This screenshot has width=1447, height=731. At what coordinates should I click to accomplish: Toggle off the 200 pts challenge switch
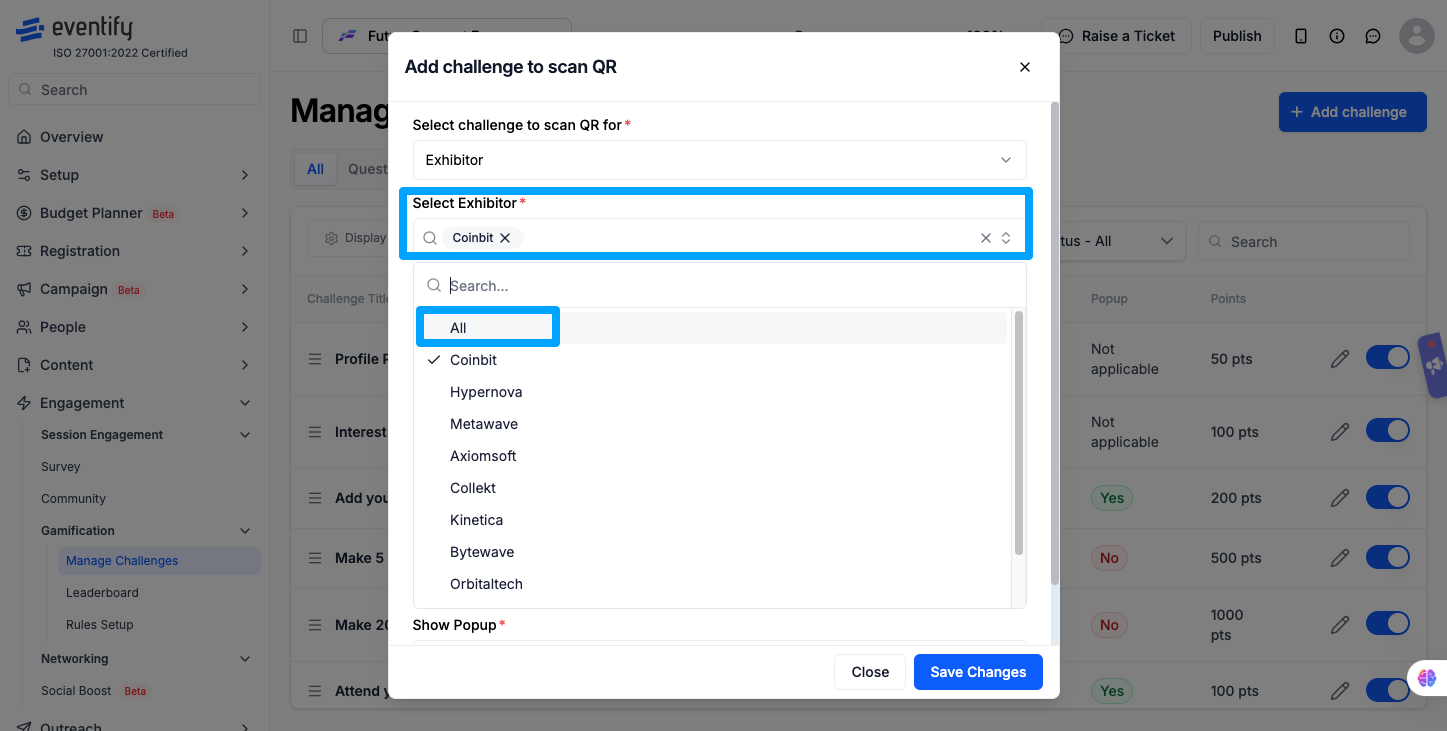click(1387, 497)
